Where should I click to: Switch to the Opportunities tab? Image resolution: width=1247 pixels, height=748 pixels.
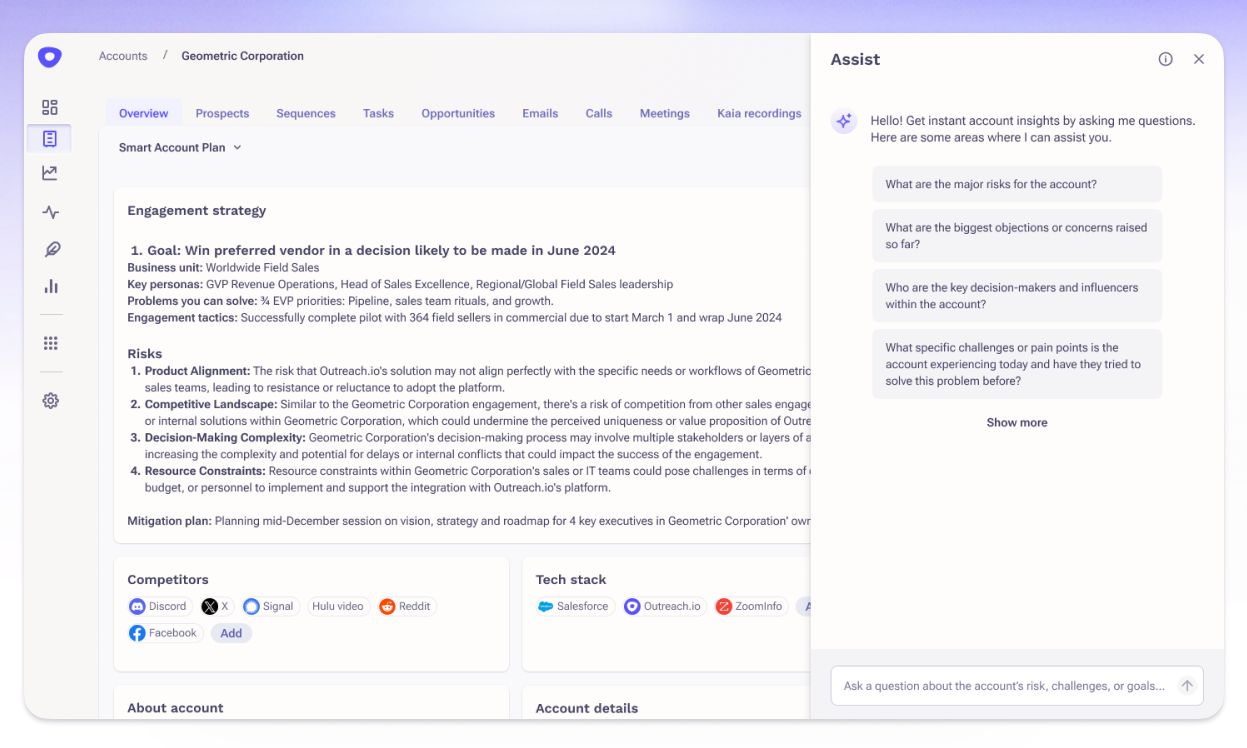(458, 113)
